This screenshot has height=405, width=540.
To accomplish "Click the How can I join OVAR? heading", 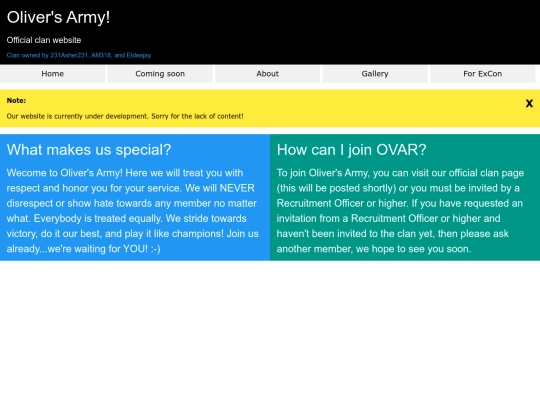I will click(351, 150).
